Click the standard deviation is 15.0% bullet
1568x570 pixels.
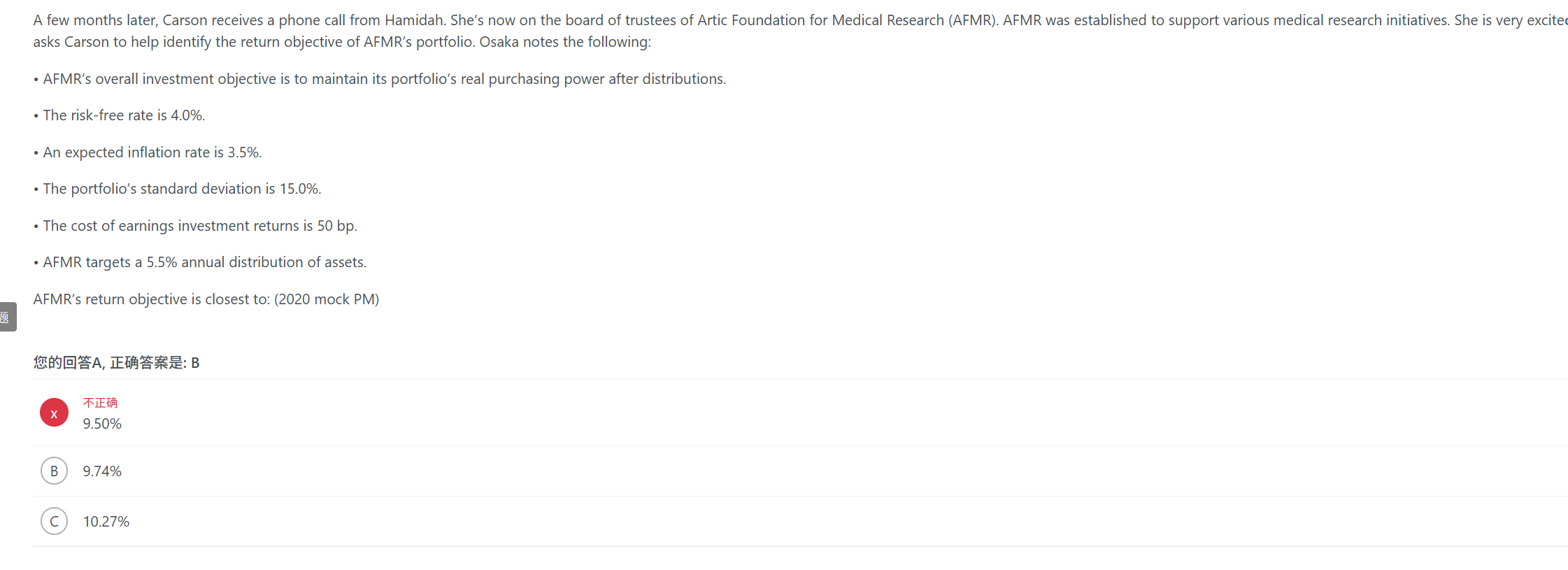click(x=178, y=189)
